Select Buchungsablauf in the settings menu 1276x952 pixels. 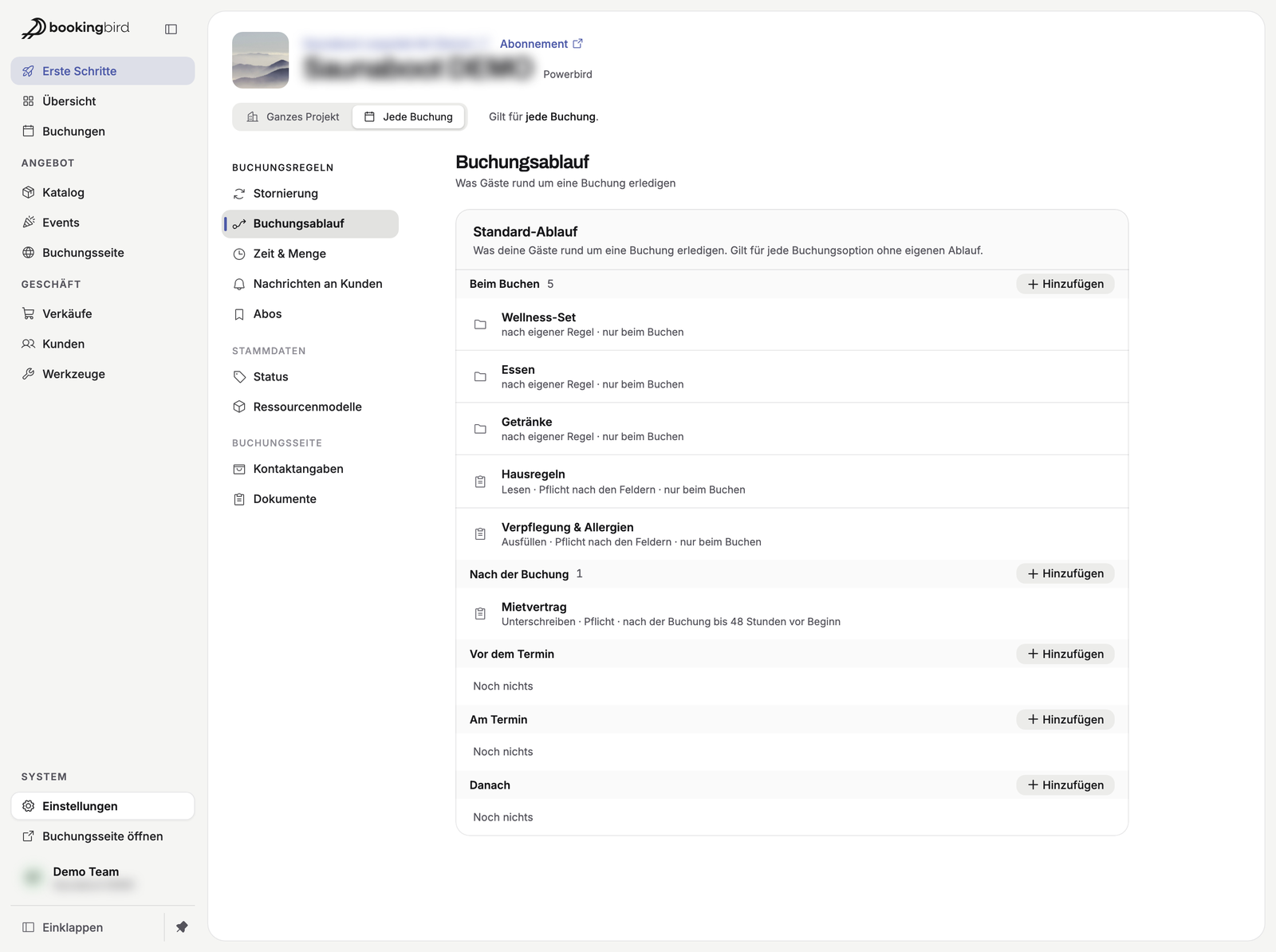click(310, 224)
